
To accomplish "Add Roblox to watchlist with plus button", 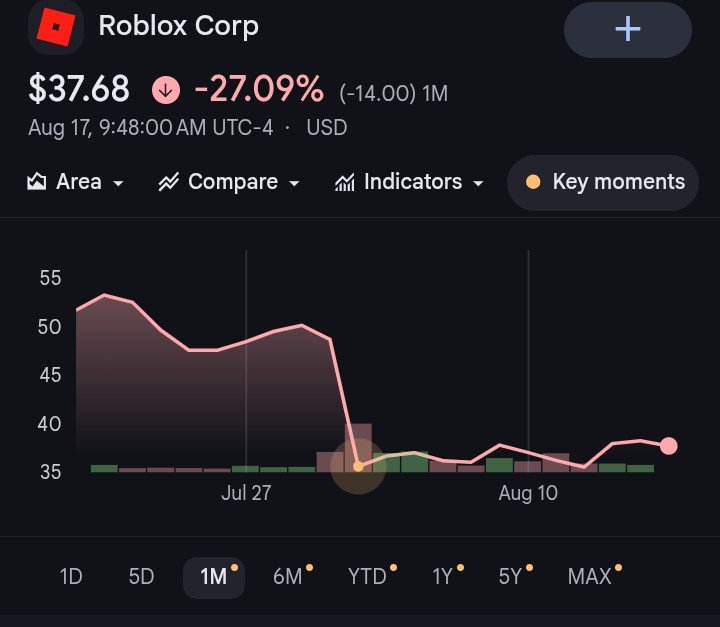I will click(628, 29).
